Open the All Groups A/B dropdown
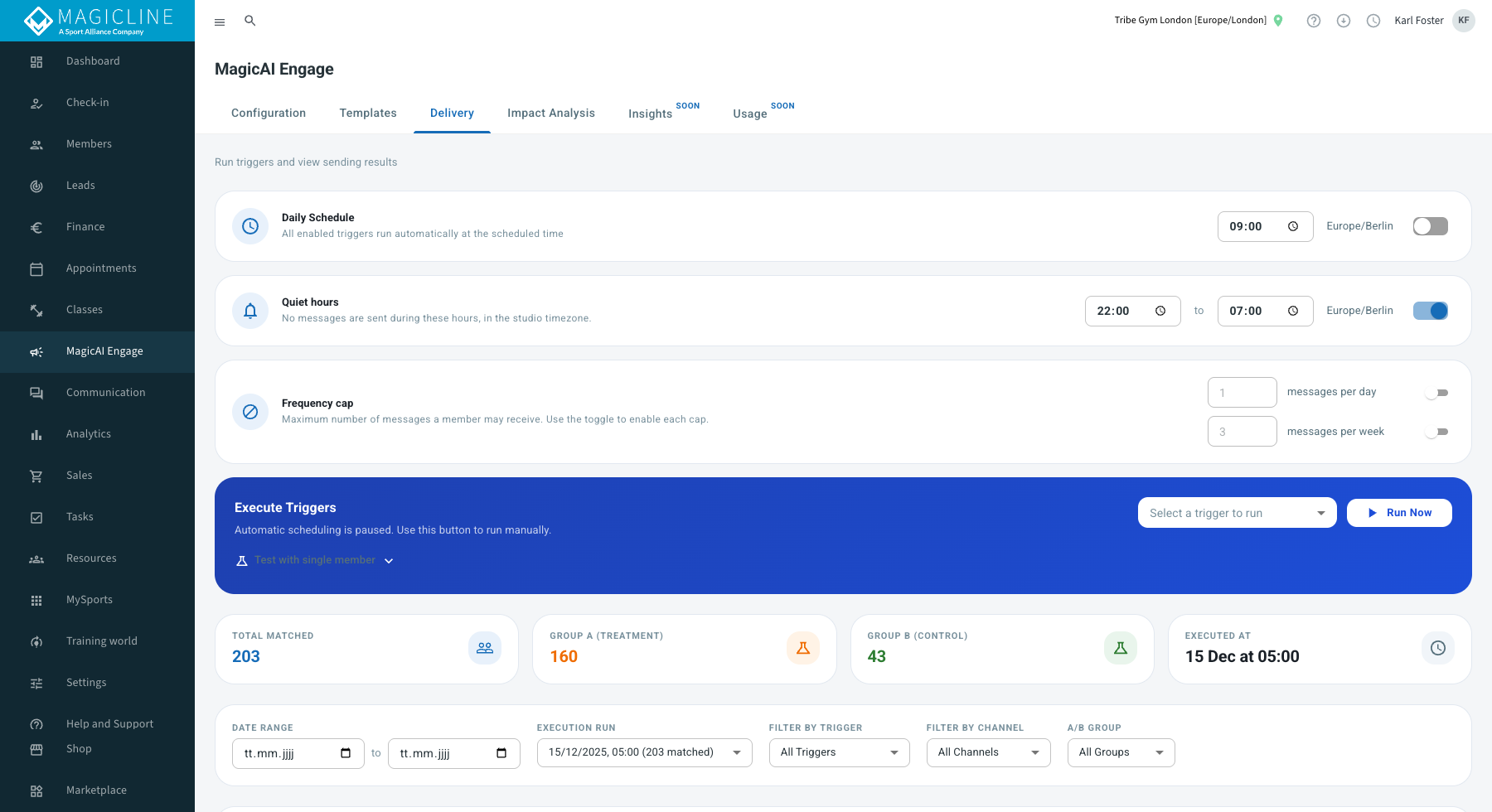The image size is (1492, 812). tap(1121, 752)
